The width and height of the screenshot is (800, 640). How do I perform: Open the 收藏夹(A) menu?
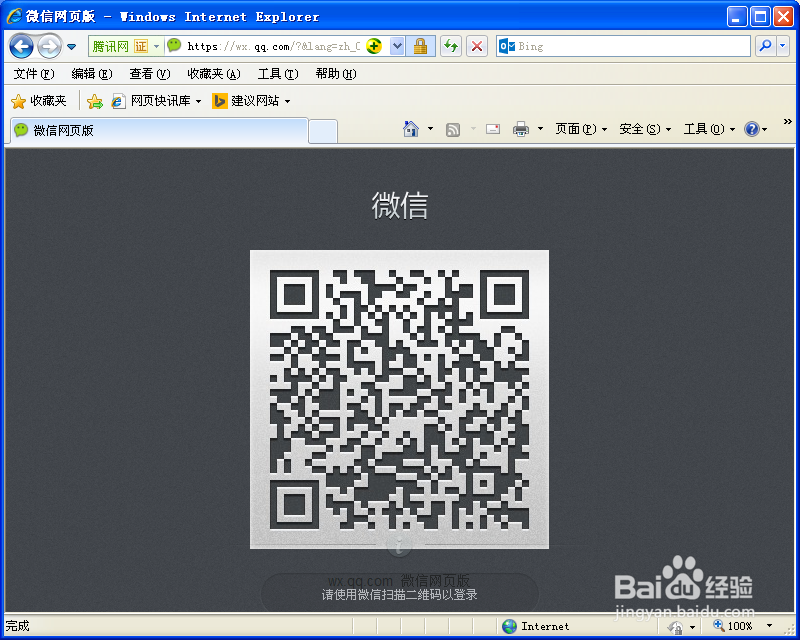[x=214, y=74]
